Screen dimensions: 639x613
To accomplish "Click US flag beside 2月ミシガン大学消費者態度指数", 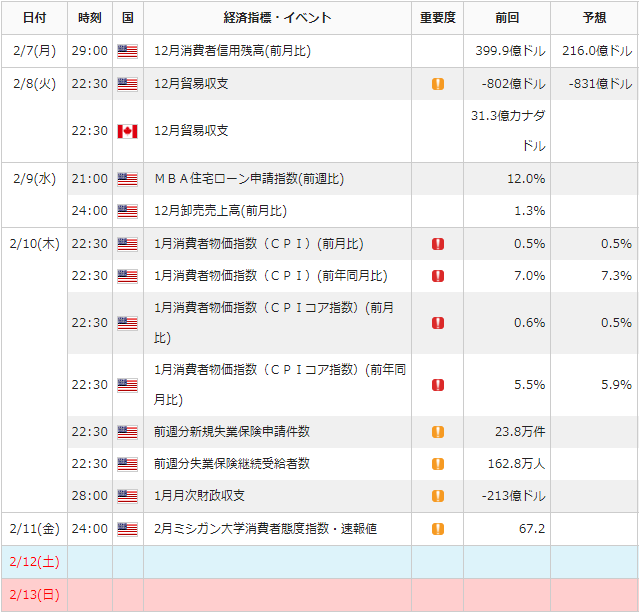I will pyautogui.click(x=127, y=529).
